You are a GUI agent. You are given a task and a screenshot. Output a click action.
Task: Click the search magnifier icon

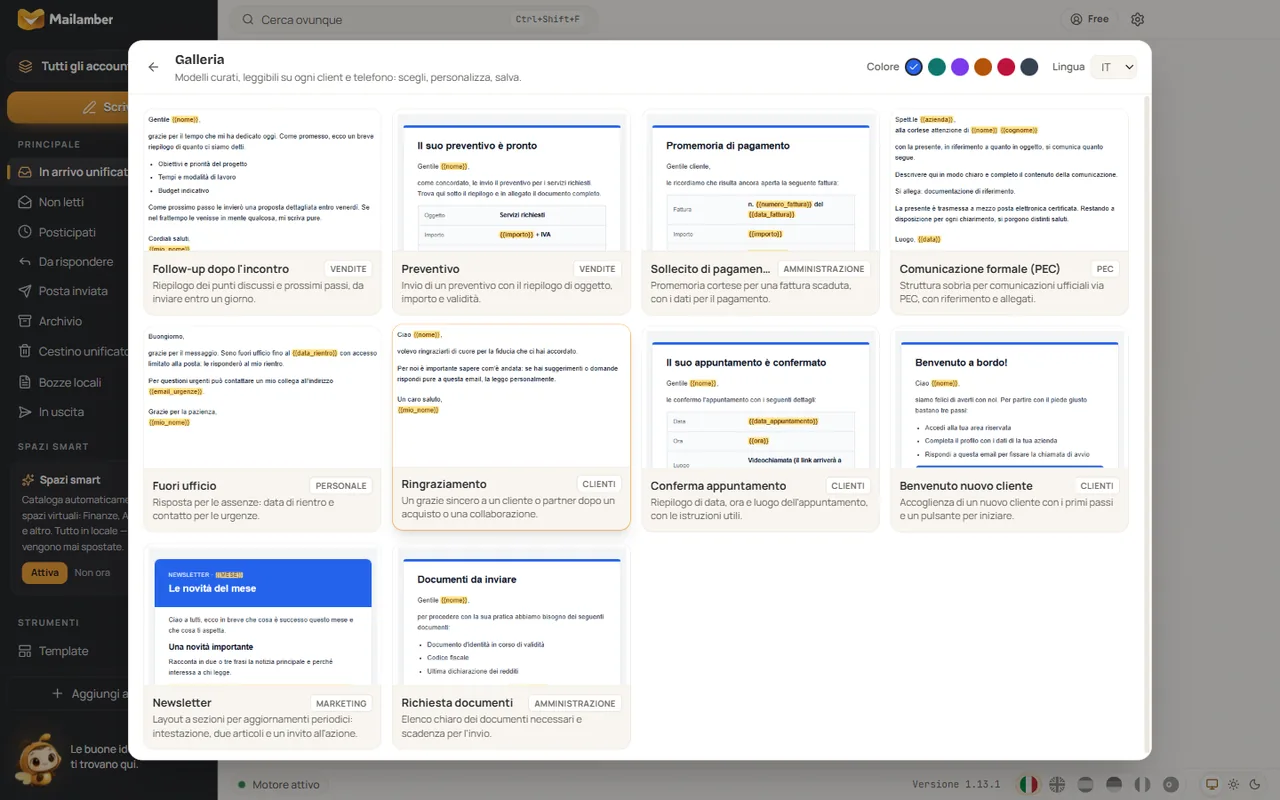pyautogui.click(x=247, y=19)
